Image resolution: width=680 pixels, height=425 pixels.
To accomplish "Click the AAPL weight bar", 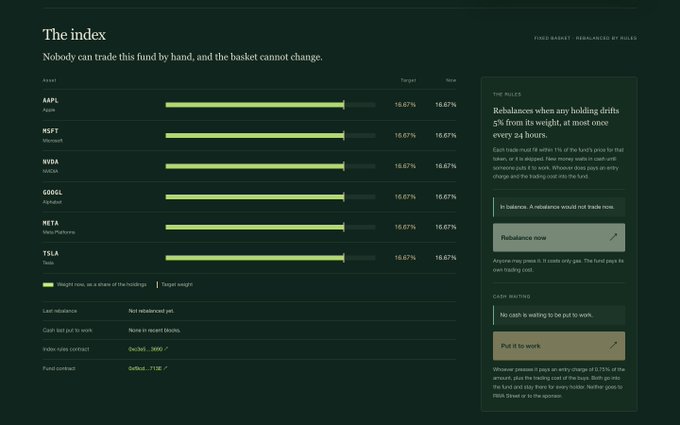I will click(270, 105).
